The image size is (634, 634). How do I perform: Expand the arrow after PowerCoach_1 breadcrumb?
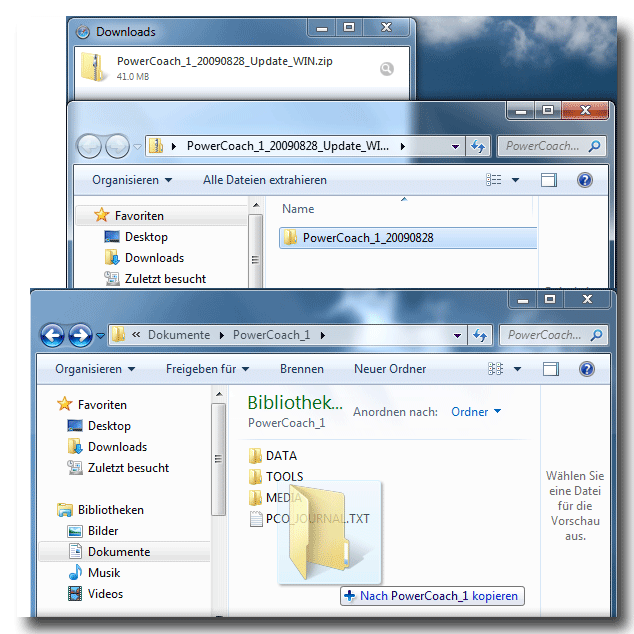click(323, 335)
